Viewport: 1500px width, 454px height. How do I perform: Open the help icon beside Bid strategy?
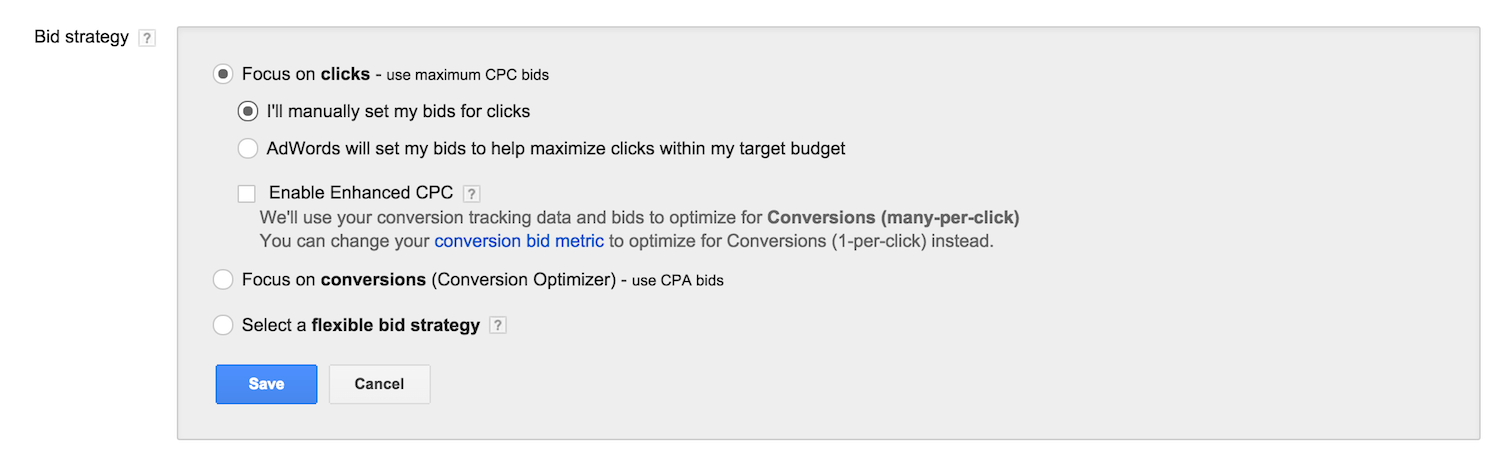point(147,38)
